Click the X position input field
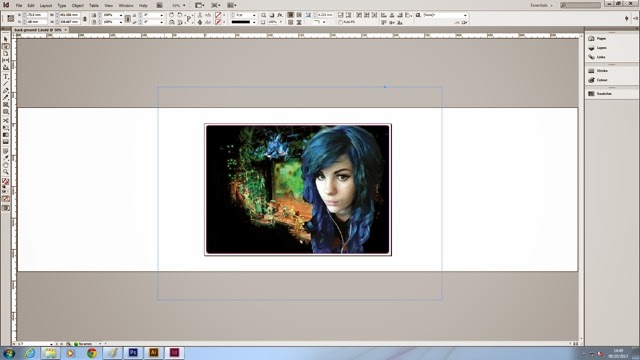The width and height of the screenshot is (640, 360). (x=36, y=15)
